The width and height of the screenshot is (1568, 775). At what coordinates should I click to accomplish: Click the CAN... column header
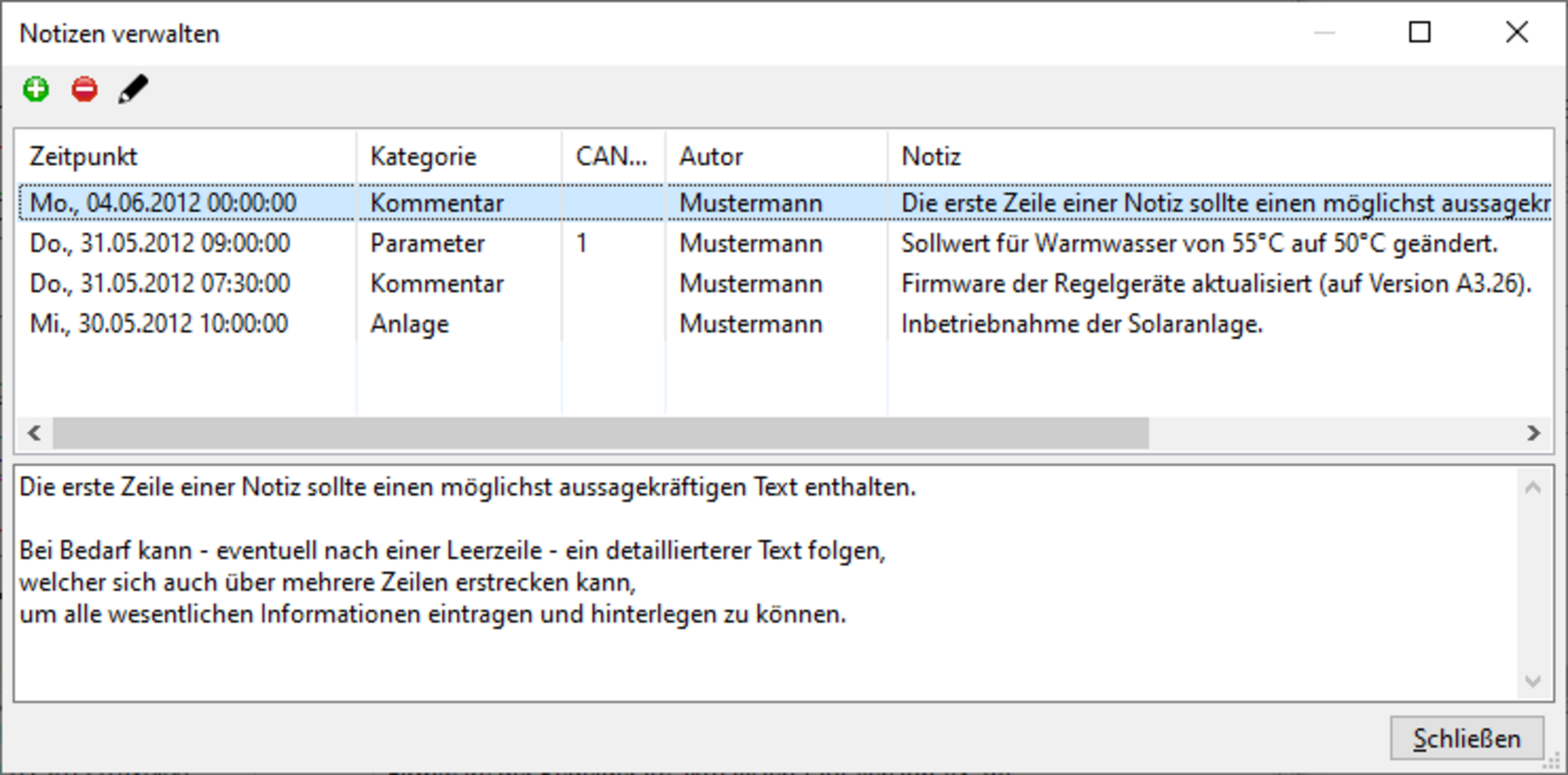click(x=612, y=156)
